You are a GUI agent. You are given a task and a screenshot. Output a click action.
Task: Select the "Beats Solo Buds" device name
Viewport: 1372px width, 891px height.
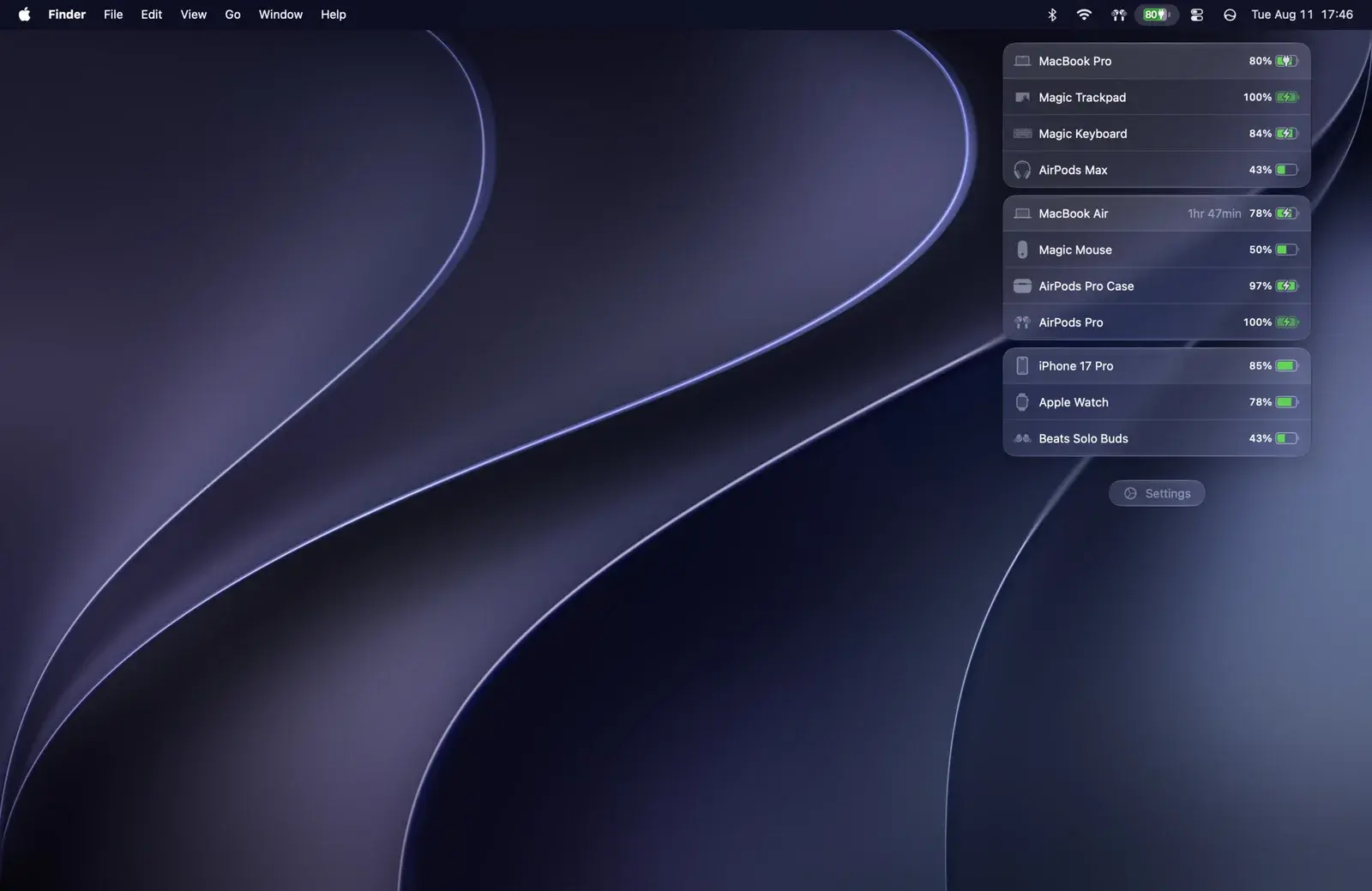pos(1083,438)
